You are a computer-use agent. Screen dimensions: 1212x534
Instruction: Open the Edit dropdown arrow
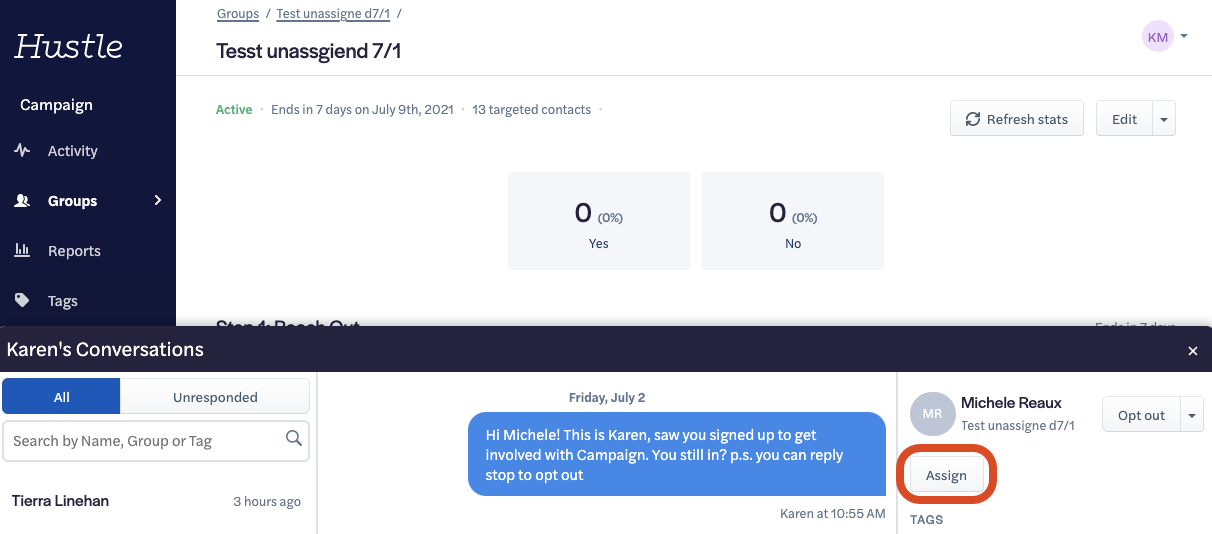1164,119
